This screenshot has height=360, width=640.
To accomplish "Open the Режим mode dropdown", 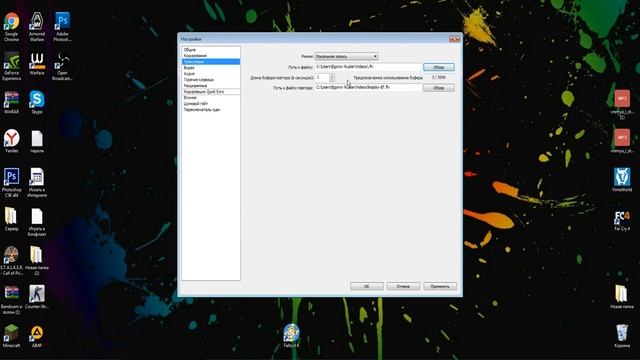I will (x=346, y=56).
